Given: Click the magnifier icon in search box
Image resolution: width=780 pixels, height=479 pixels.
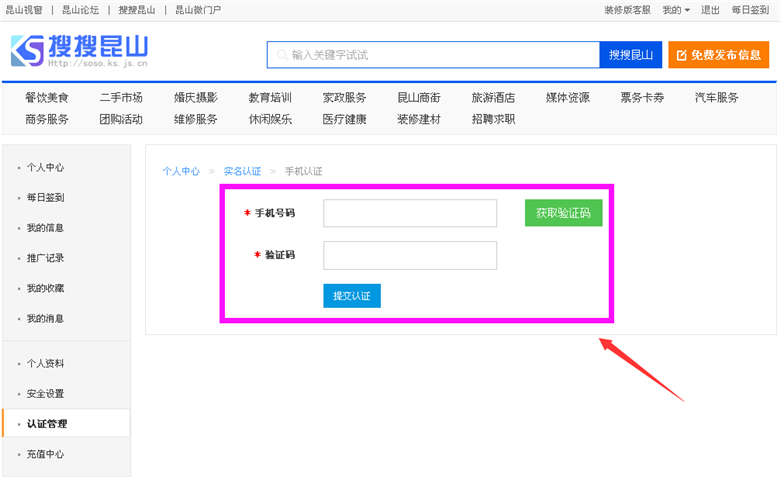Looking at the screenshot, I should click(282, 55).
